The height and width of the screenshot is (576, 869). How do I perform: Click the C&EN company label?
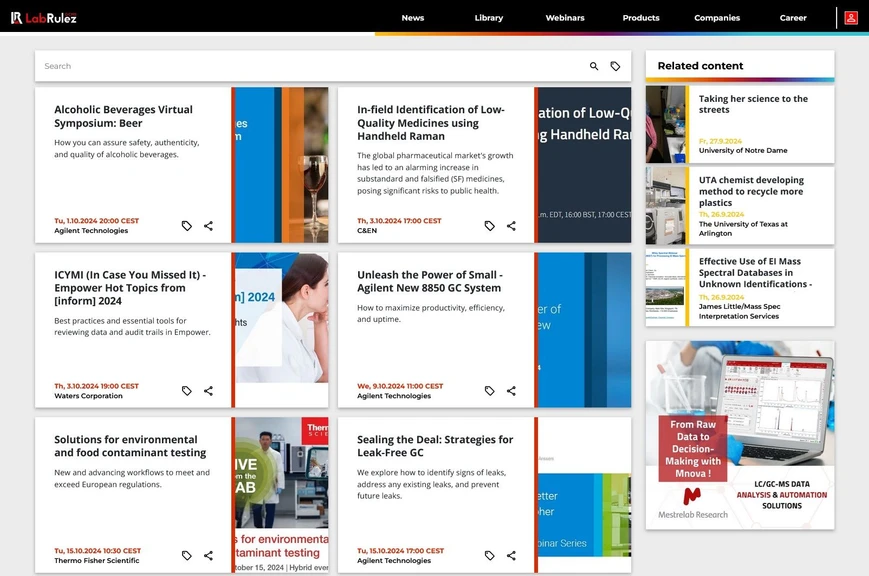pos(367,231)
